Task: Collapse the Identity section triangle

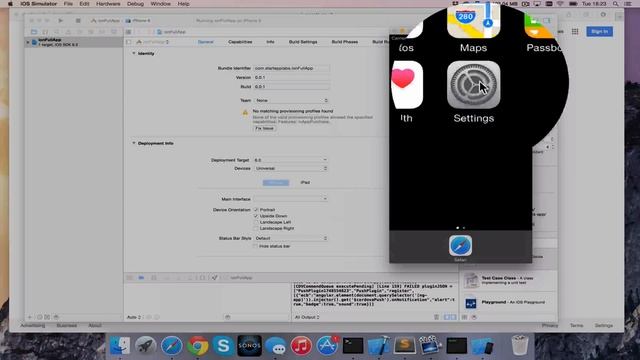Action: (x=133, y=53)
